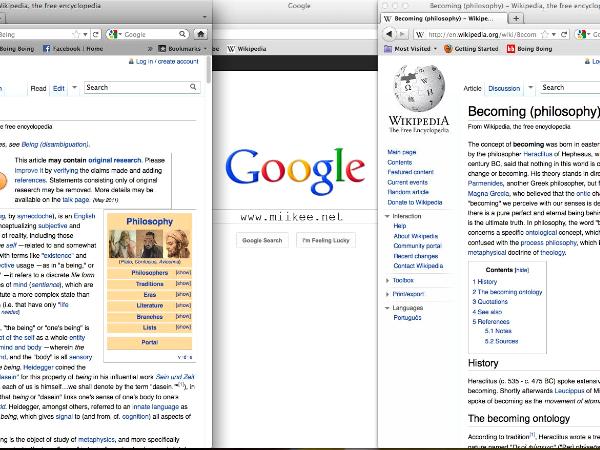Open the Recent changes sidebar link
The image size is (600, 450).
pyautogui.click(x=416, y=256)
